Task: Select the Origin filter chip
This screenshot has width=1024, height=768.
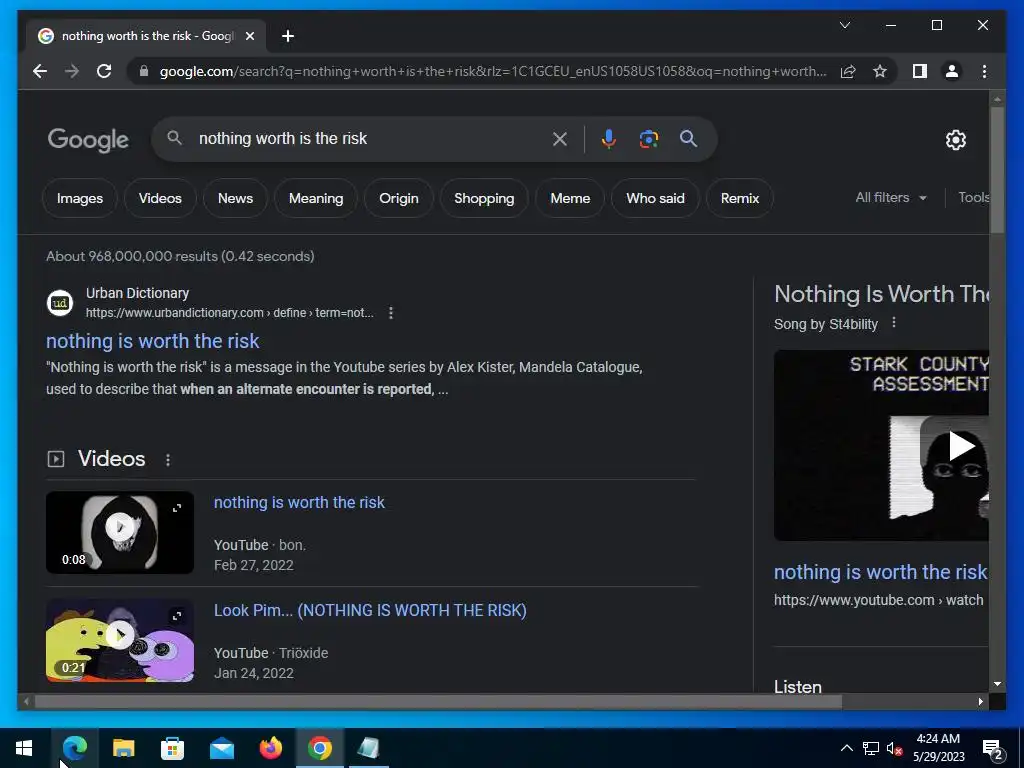Action: (398, 198)
